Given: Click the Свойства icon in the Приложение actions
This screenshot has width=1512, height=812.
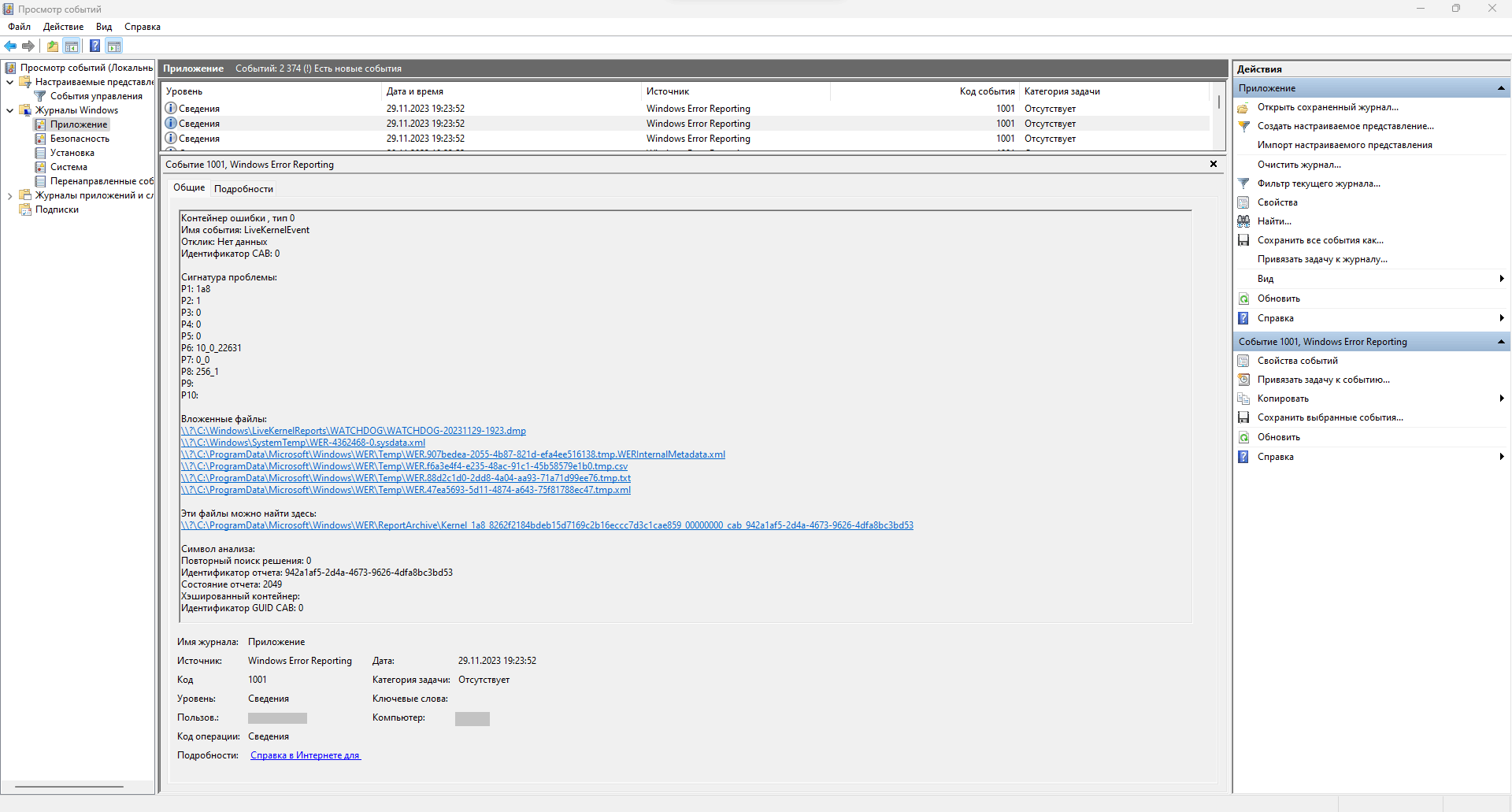Looking at the screenshot, I should (1243, 202).
